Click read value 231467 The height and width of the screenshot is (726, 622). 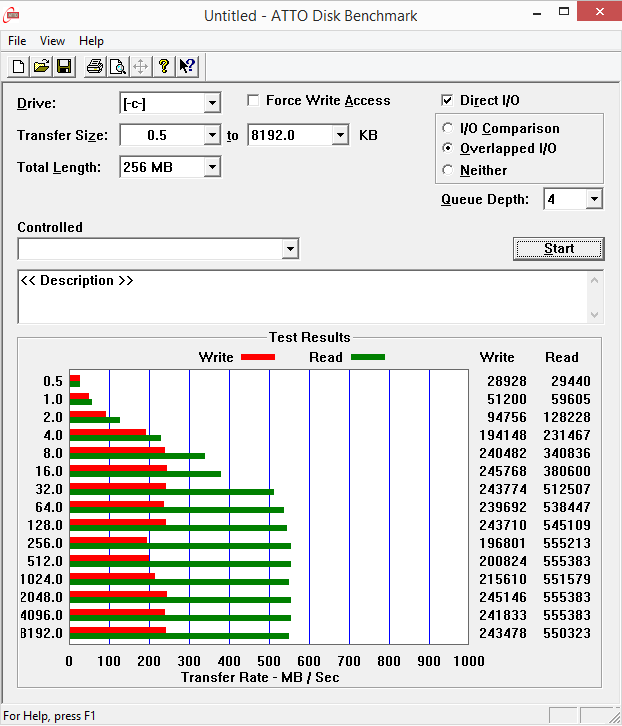(x=567, y=435)
